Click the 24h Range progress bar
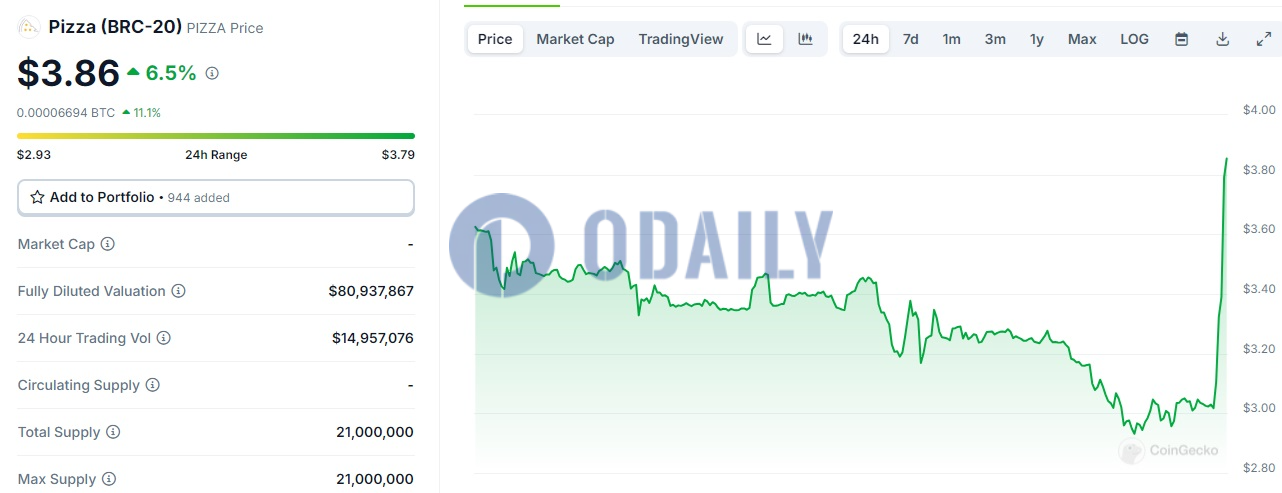 click(x=215, y=135)
